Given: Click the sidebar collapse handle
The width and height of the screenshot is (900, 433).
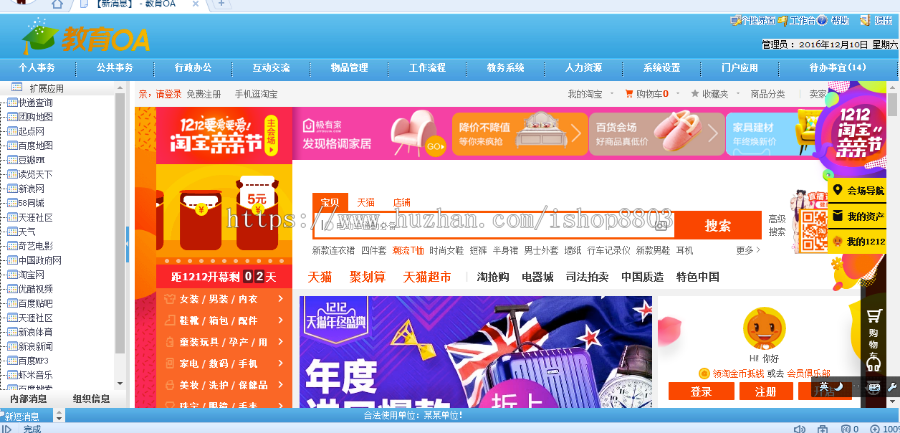Looking at the screenshot, I should tap(127, 243).
